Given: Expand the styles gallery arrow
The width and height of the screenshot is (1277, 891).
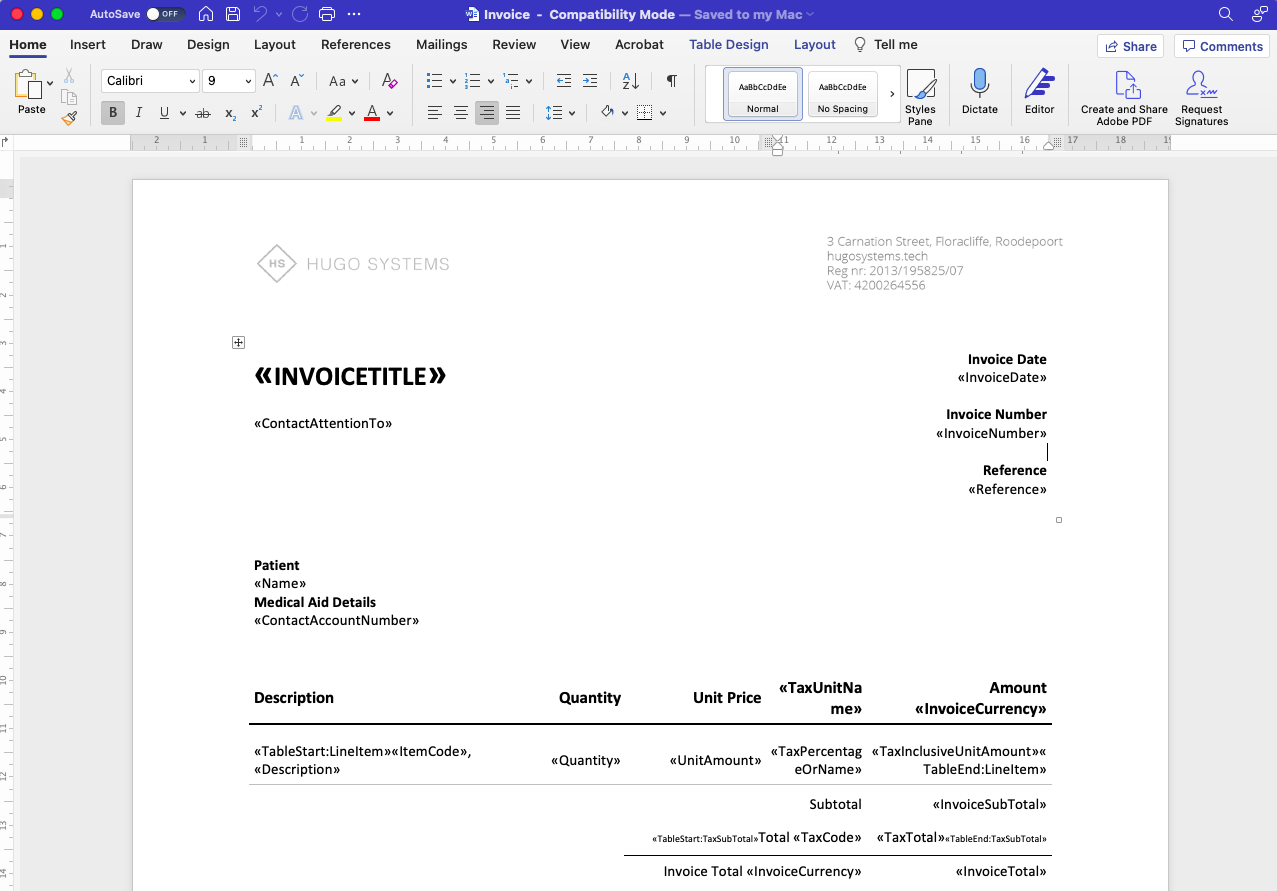Looking at the screenshot, I should [x=892, y=94].
